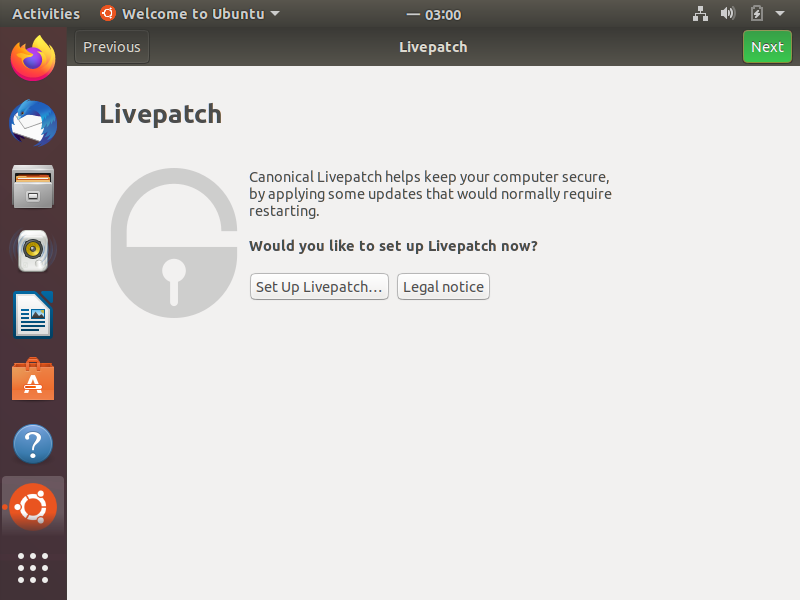
Task: Open the Files manager dock icon
Action: pyautogui.click(x=33, y=187)
